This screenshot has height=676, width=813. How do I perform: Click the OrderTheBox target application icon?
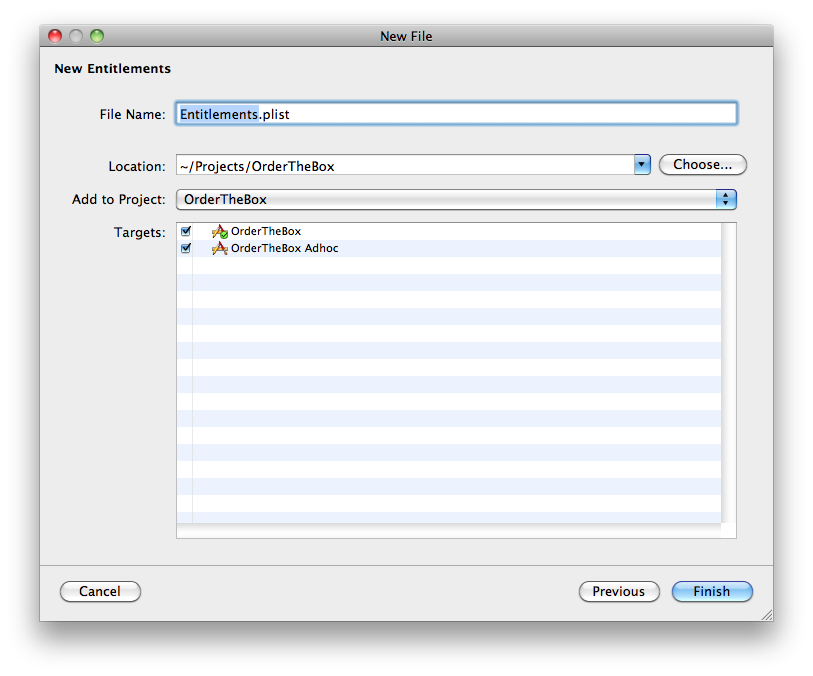pyautogui.click(x=219, y=231)
